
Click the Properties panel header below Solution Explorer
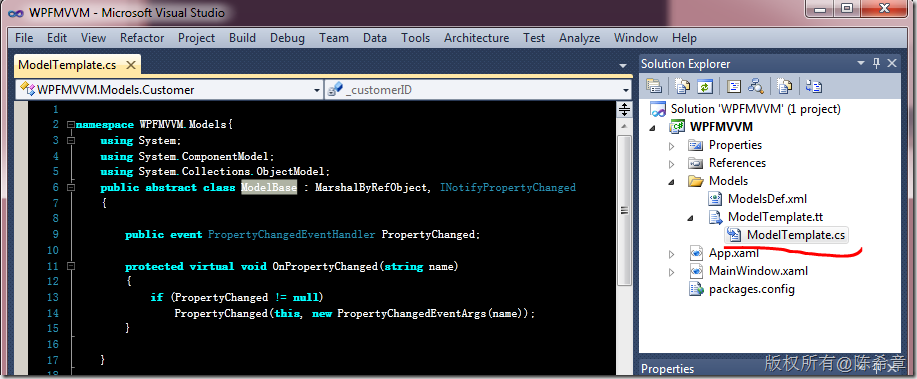coord(667,368)
